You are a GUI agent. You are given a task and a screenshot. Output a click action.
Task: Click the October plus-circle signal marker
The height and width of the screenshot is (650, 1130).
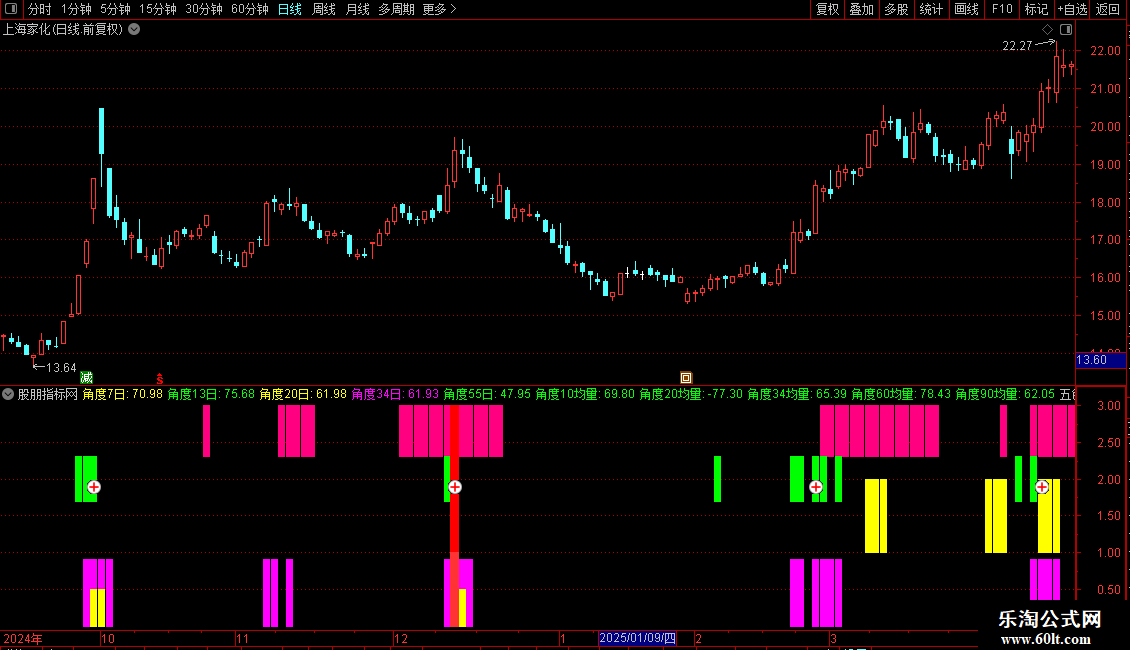[x=94, y=487]
